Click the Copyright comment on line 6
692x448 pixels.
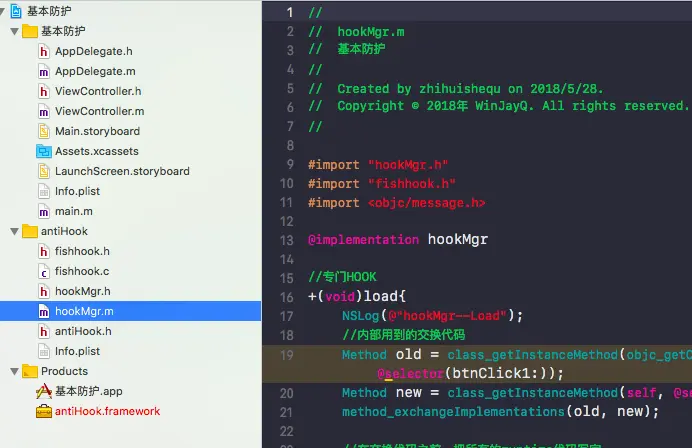tap(498, 106)
